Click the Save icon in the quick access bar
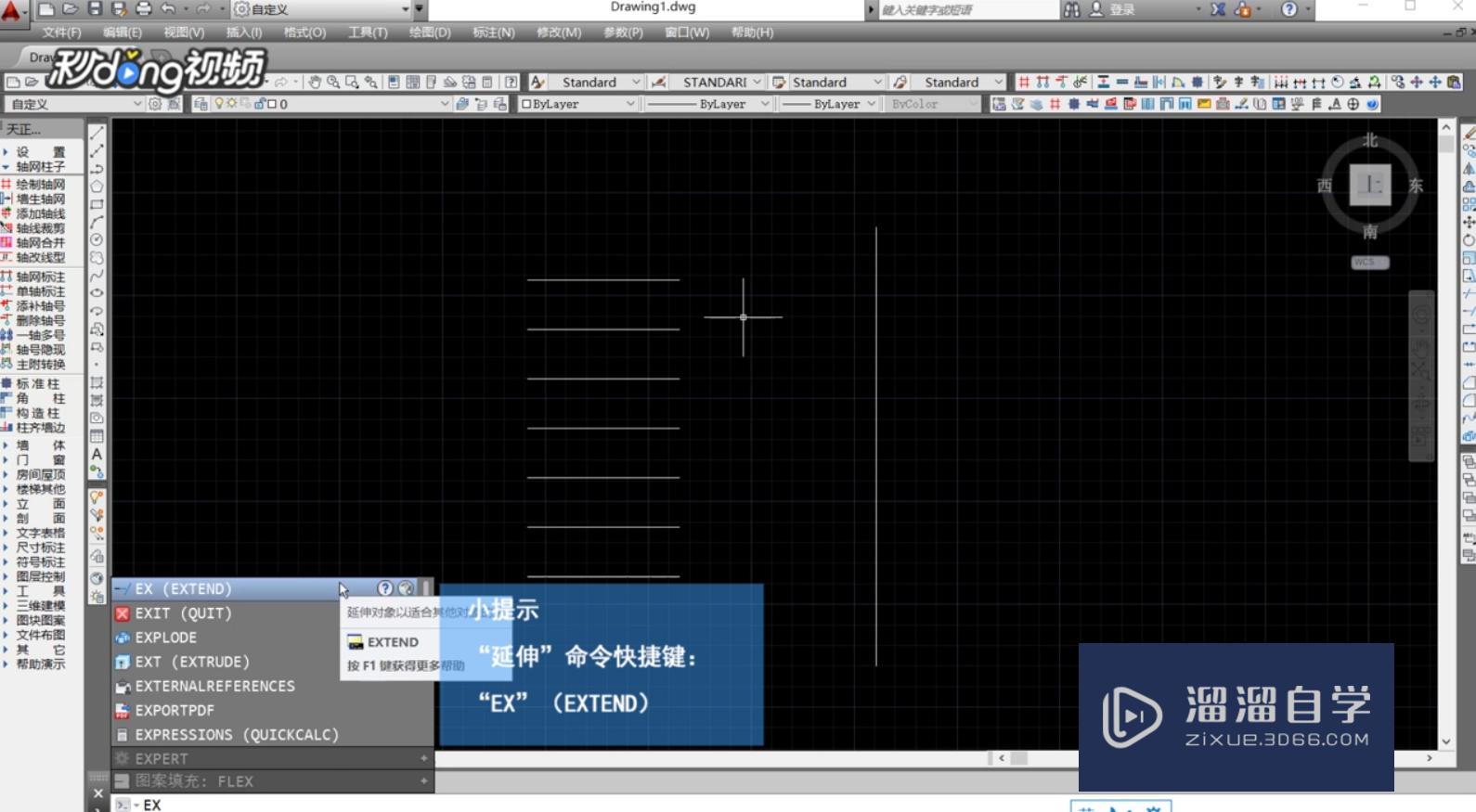 tap(95, 9)
